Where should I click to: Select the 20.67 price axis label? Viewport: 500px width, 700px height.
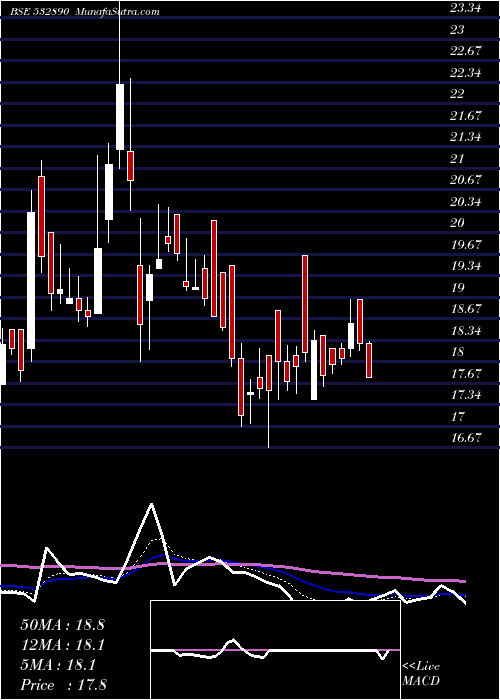[466, 180]
